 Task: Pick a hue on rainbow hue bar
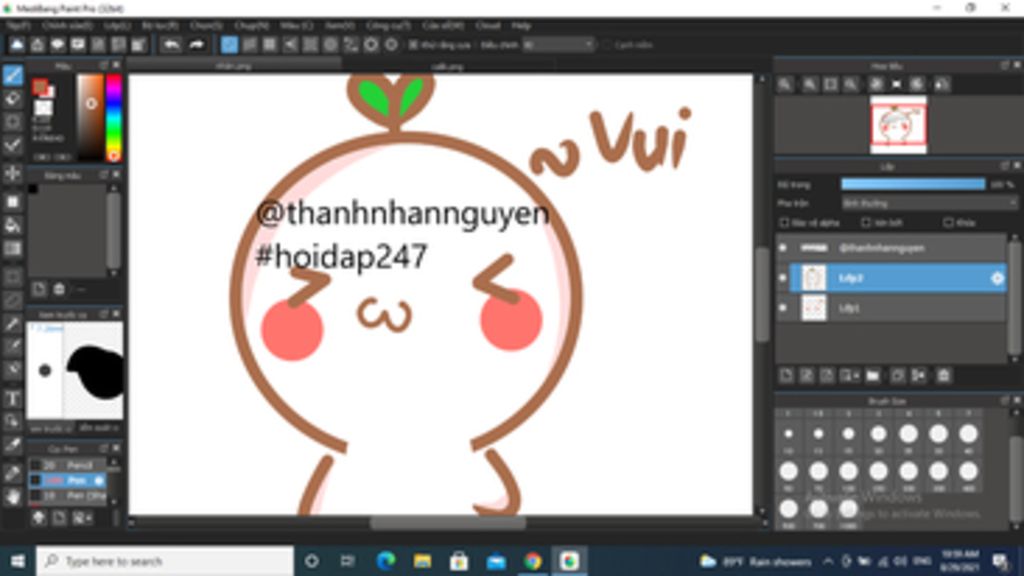pos(114,117)
